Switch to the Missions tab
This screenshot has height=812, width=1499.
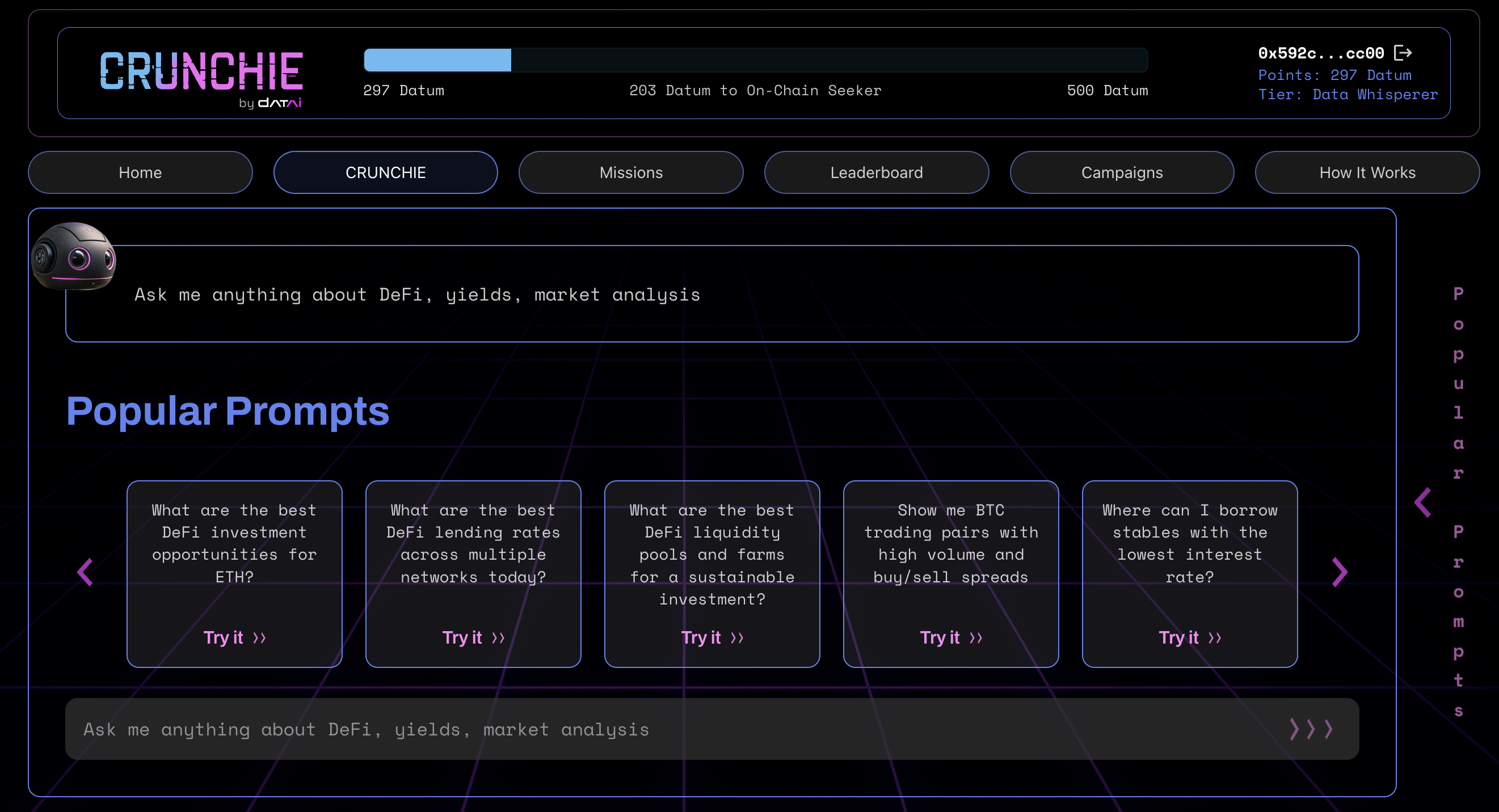click(x=631, y=173)
